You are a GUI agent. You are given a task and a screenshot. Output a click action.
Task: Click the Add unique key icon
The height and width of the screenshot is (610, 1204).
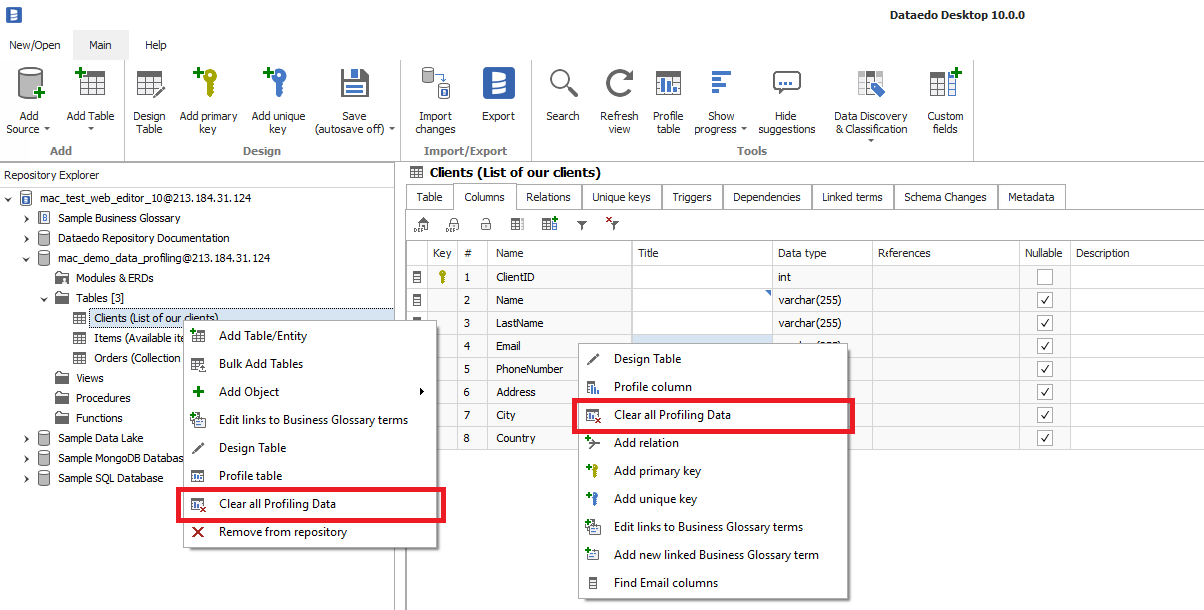277,85
